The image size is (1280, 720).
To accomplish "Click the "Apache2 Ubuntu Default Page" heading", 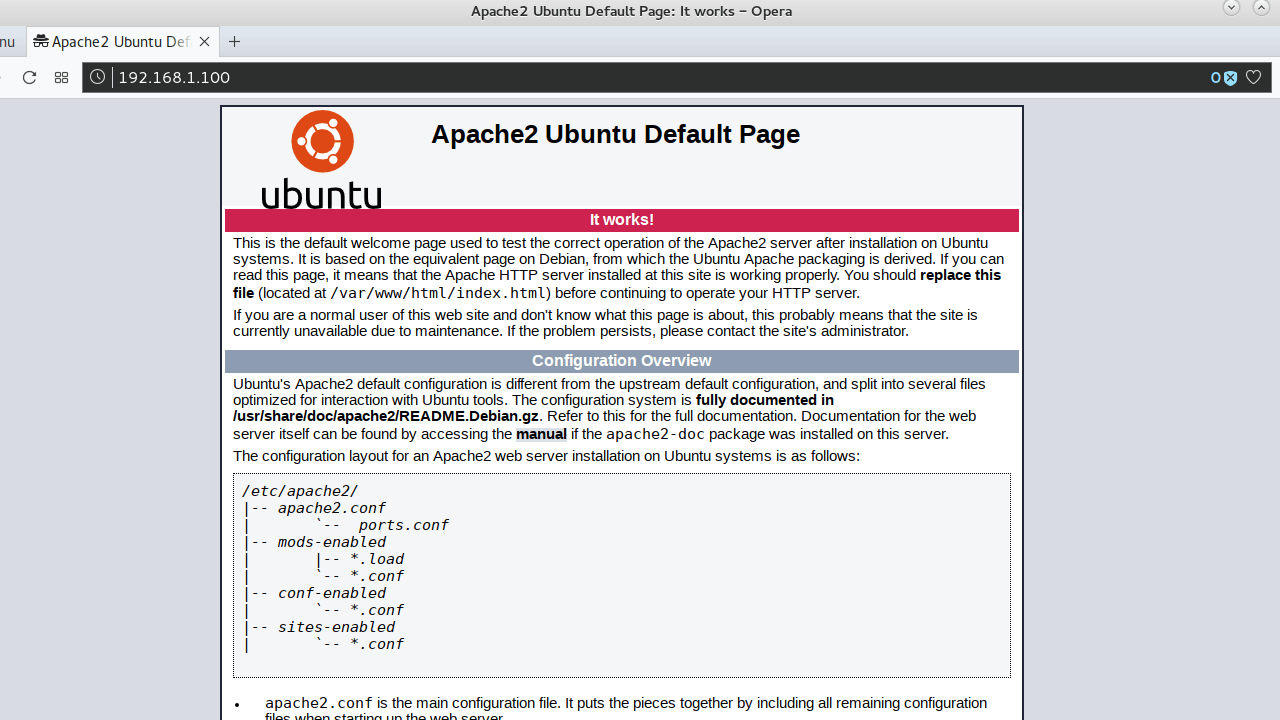I will coord(615,134).
